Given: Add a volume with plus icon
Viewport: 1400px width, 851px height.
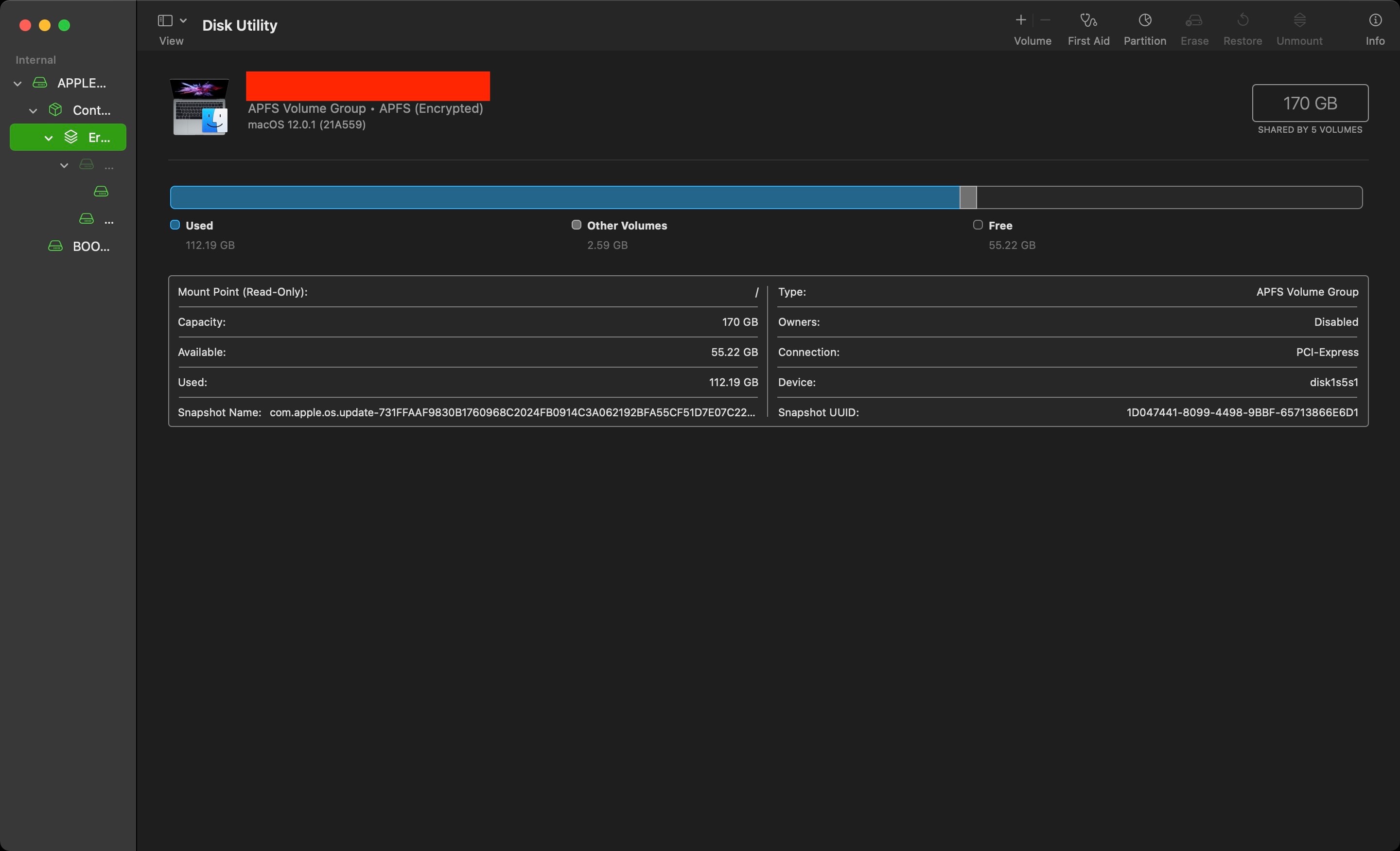Looking at the screenshot, I should click(1020, 20).
